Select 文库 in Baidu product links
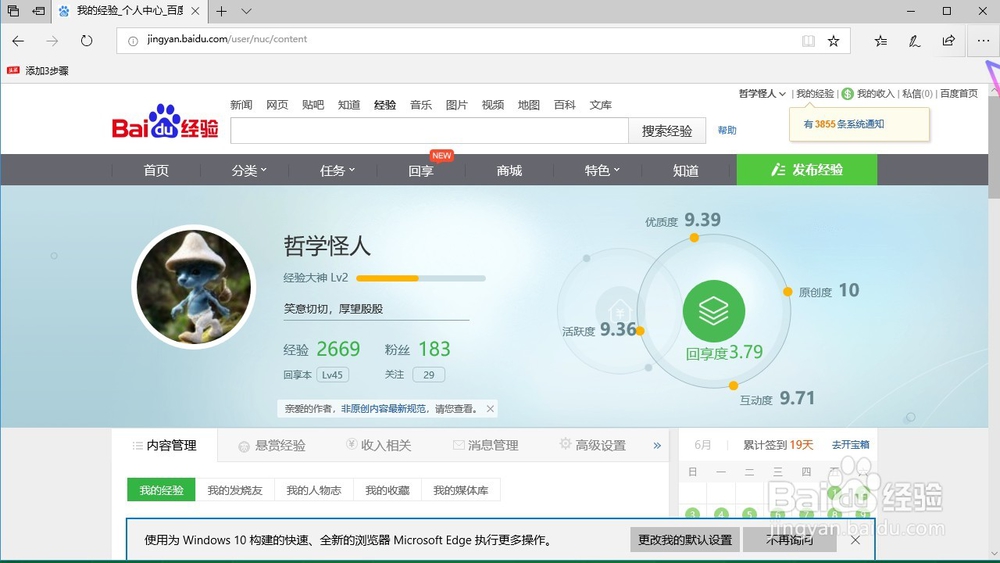This screenshot has width=1000, height=563. 600,105
